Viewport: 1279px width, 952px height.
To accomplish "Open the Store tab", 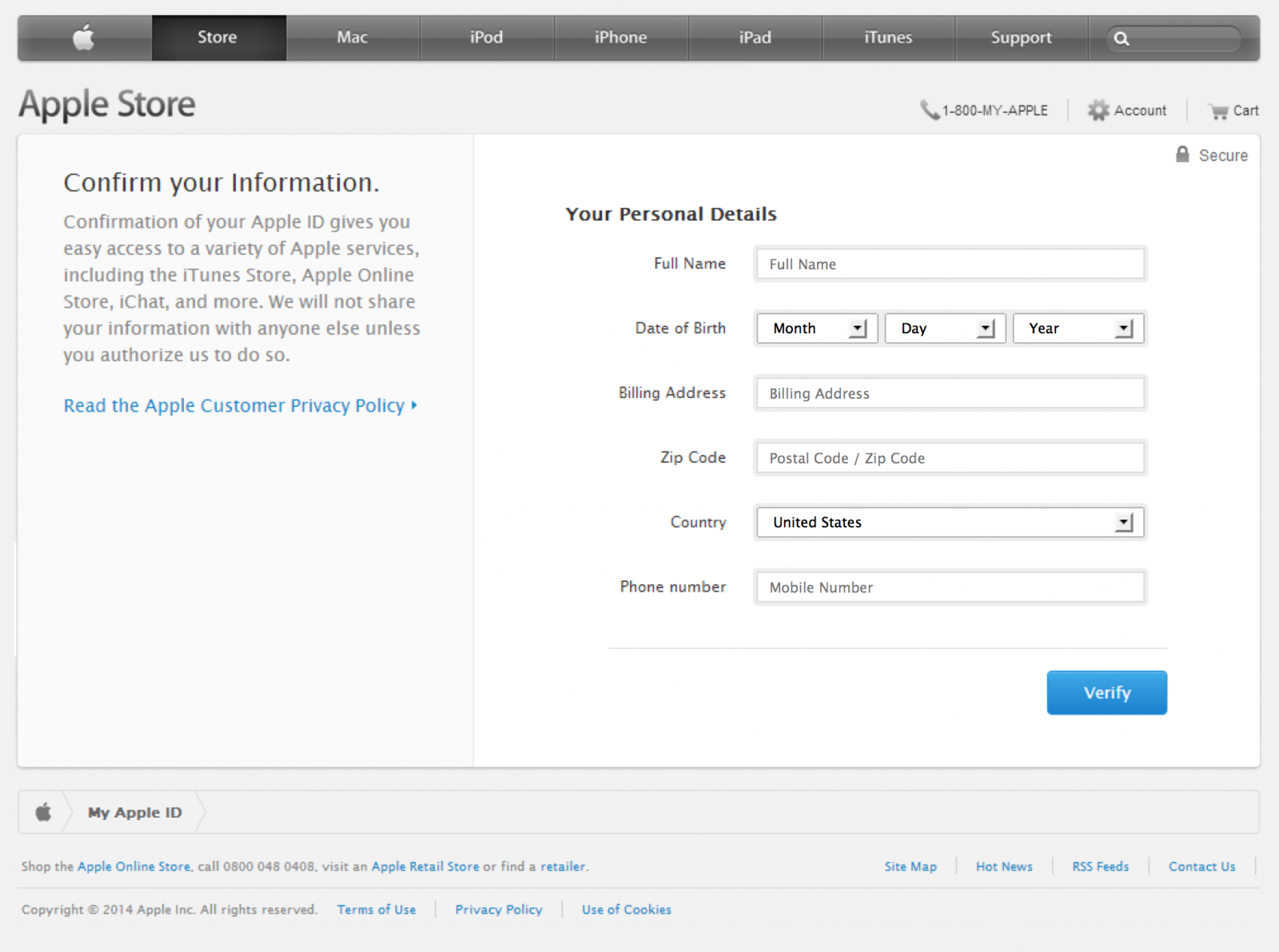I will coord(218,38).
